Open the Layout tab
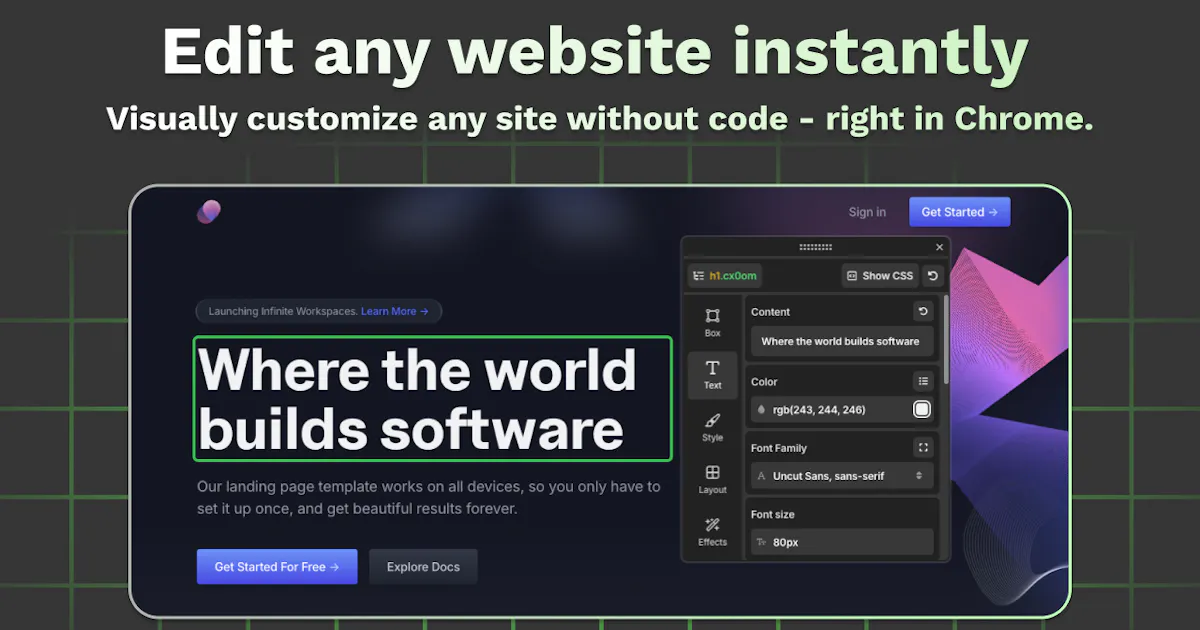The image size is (1200, 630). click(712, 479)
